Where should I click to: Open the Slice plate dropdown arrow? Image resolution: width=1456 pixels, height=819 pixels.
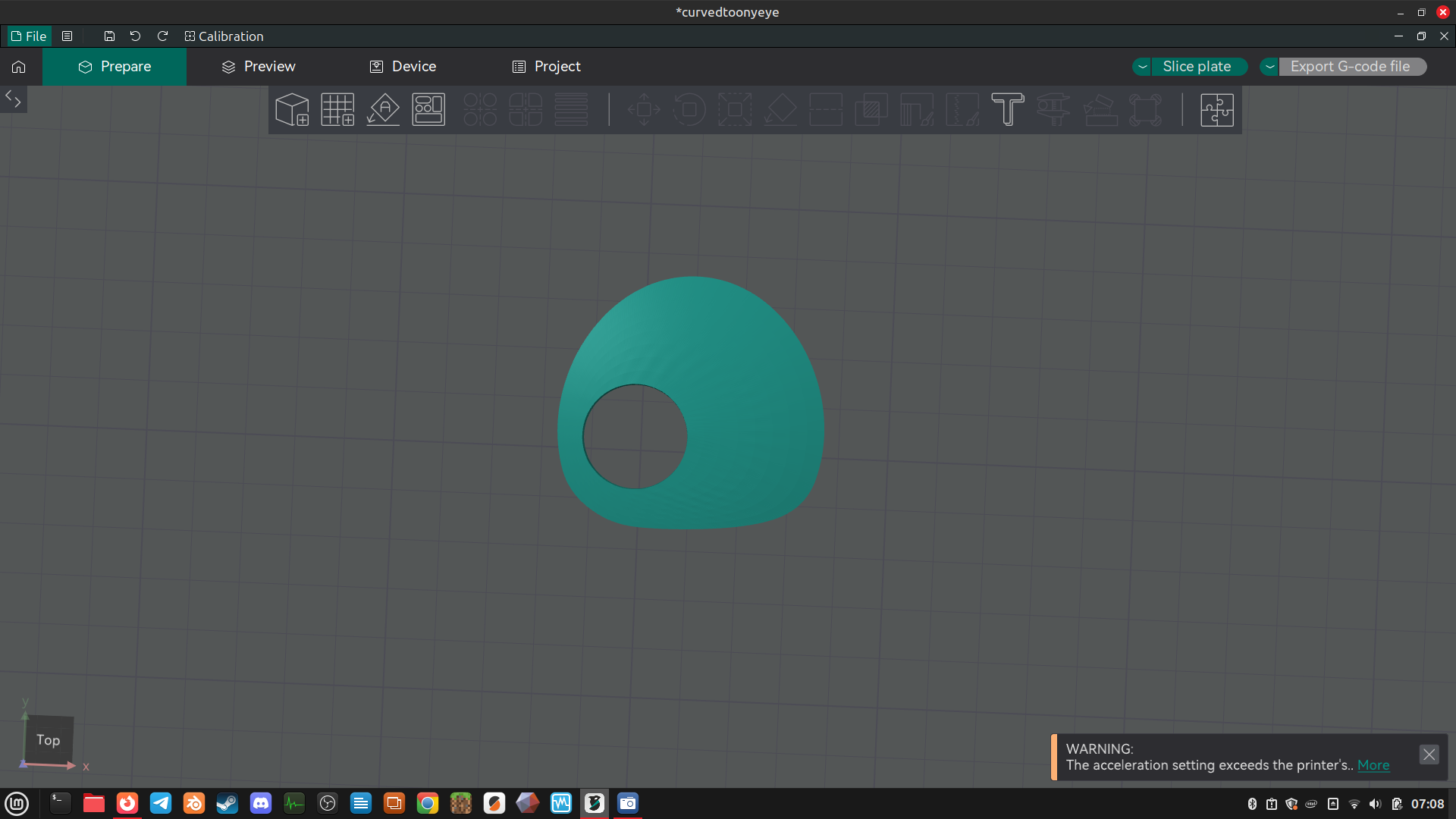pos(1142,67)
